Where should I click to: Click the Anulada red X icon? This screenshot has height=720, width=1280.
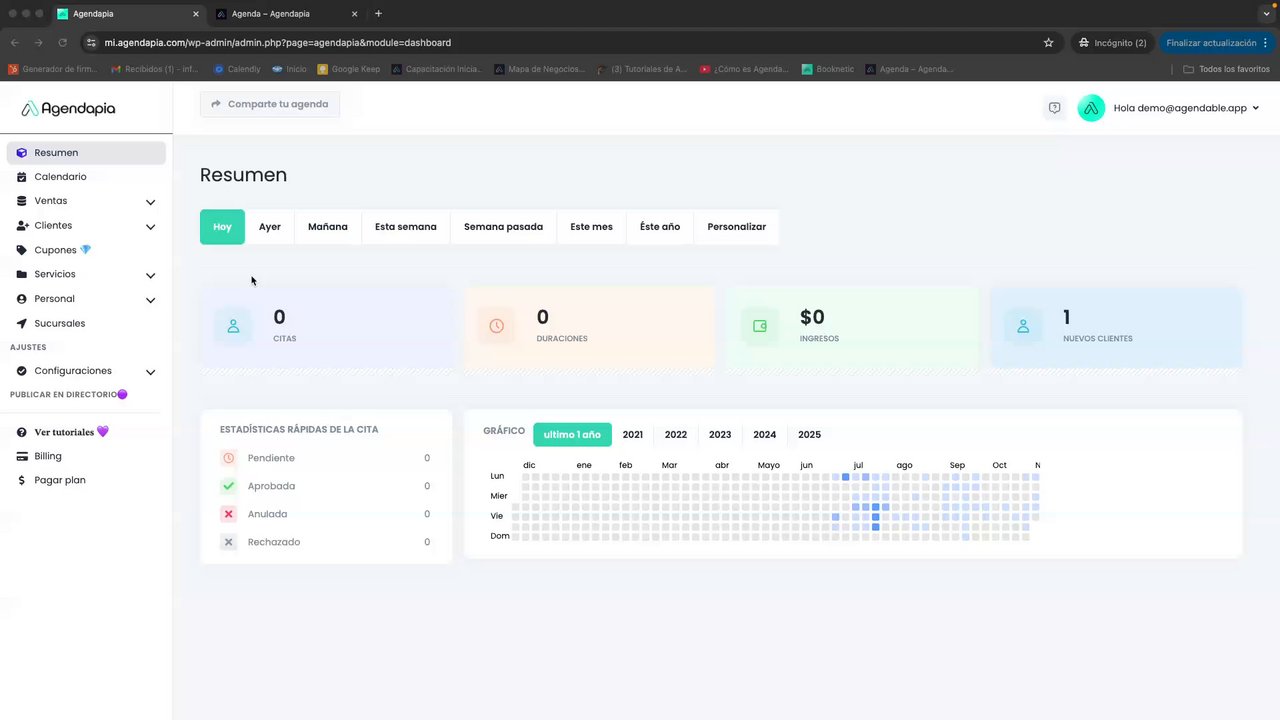click(x=228, y=514)
